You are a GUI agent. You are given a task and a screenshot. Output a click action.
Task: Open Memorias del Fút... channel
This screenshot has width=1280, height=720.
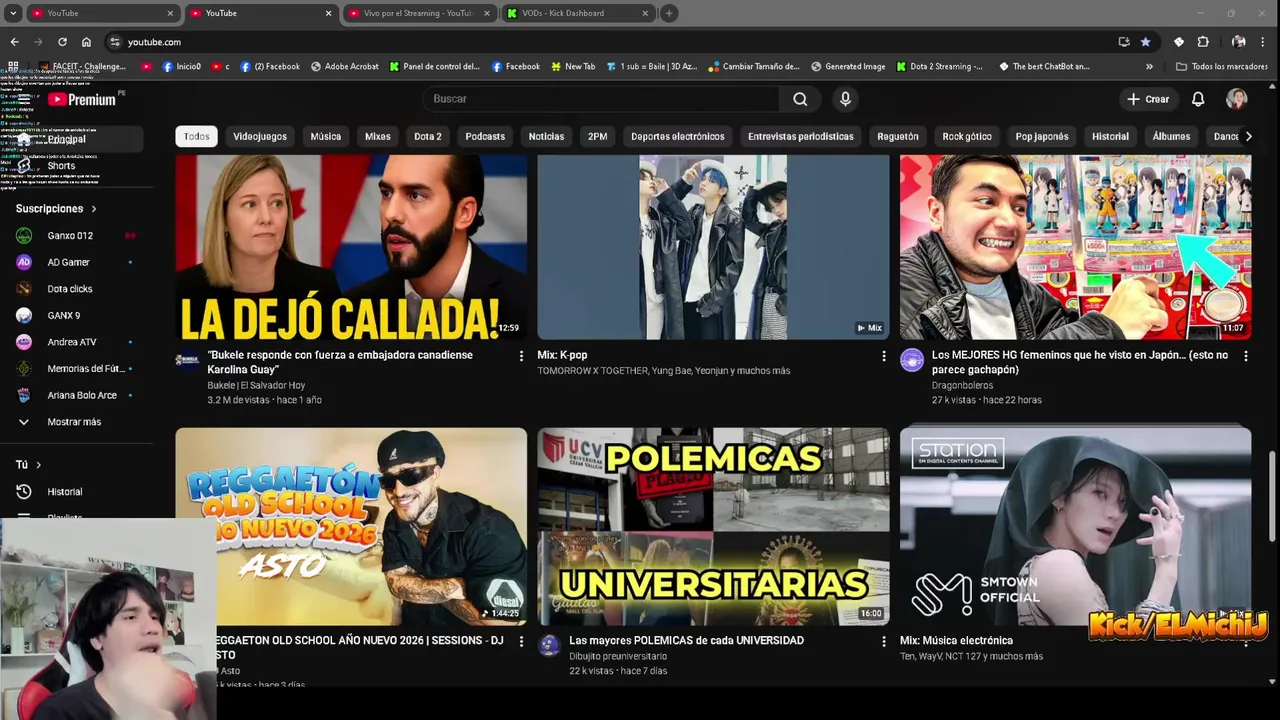pyautogui.click(x=75, y=369)
